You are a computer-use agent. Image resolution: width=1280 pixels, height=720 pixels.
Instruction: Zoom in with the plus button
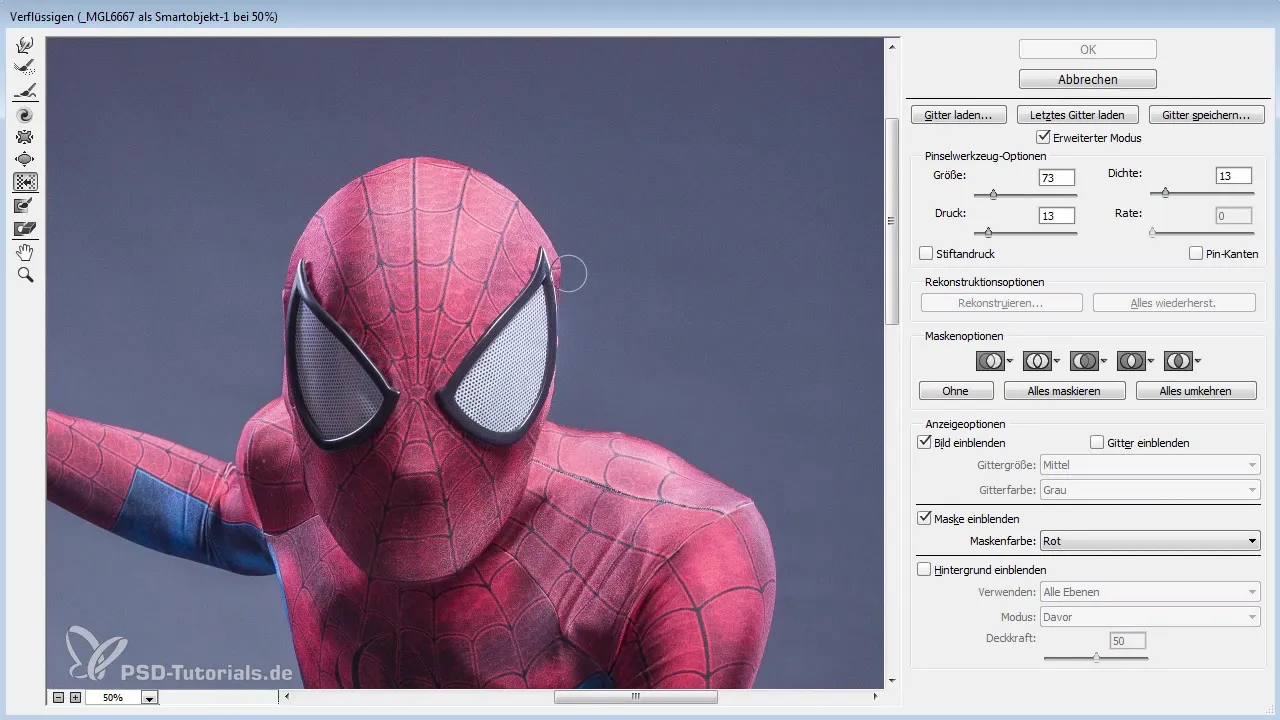[x=75, y=697]
